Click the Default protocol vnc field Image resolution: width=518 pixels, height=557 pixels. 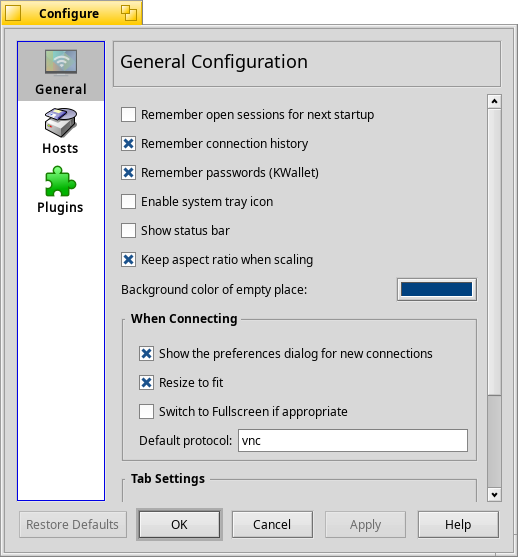353,440
